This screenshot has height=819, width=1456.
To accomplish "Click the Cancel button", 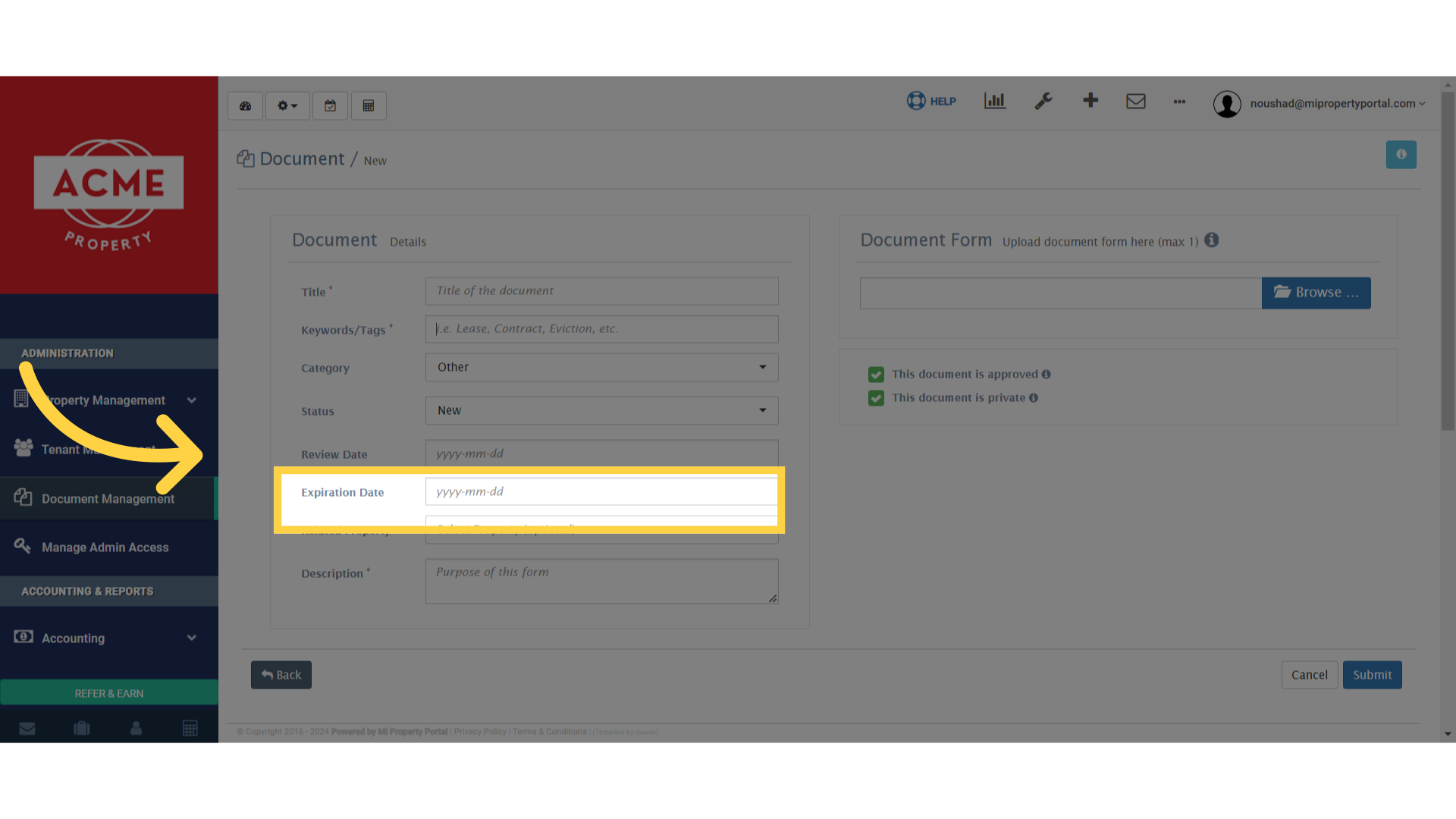I will [1310, 675].
